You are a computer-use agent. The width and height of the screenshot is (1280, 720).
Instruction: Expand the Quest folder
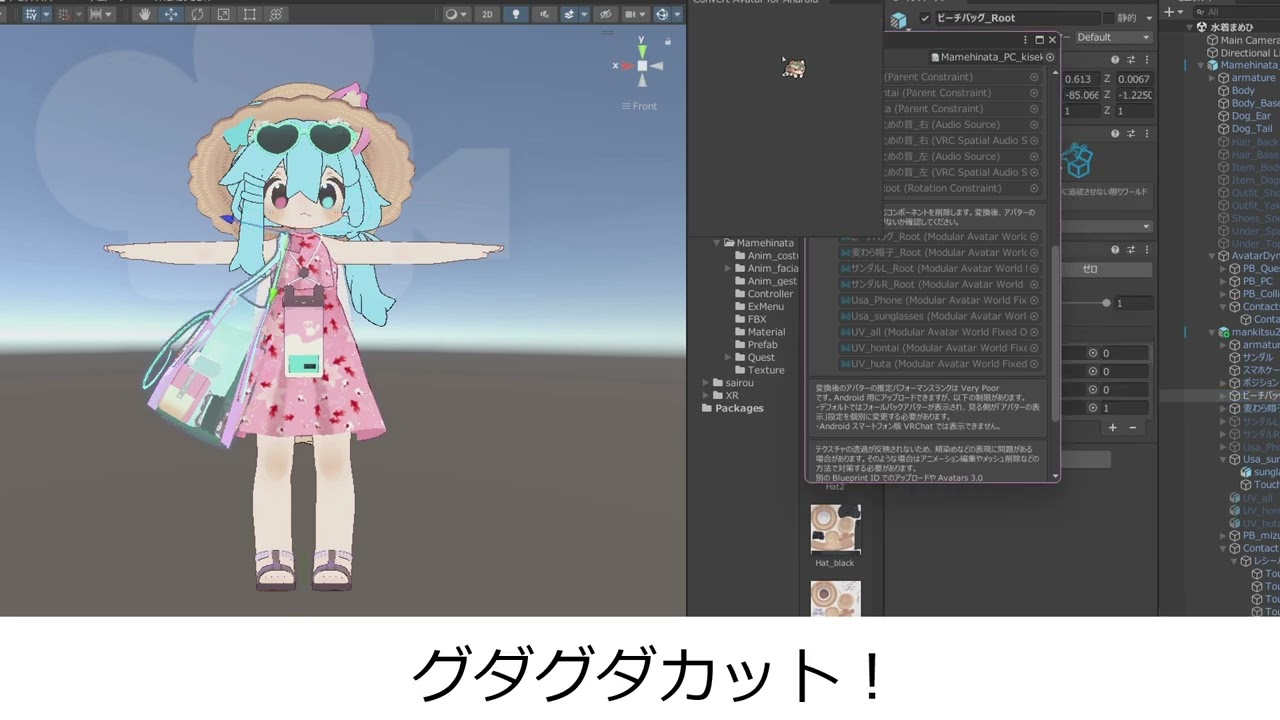[x=728, y=357]
